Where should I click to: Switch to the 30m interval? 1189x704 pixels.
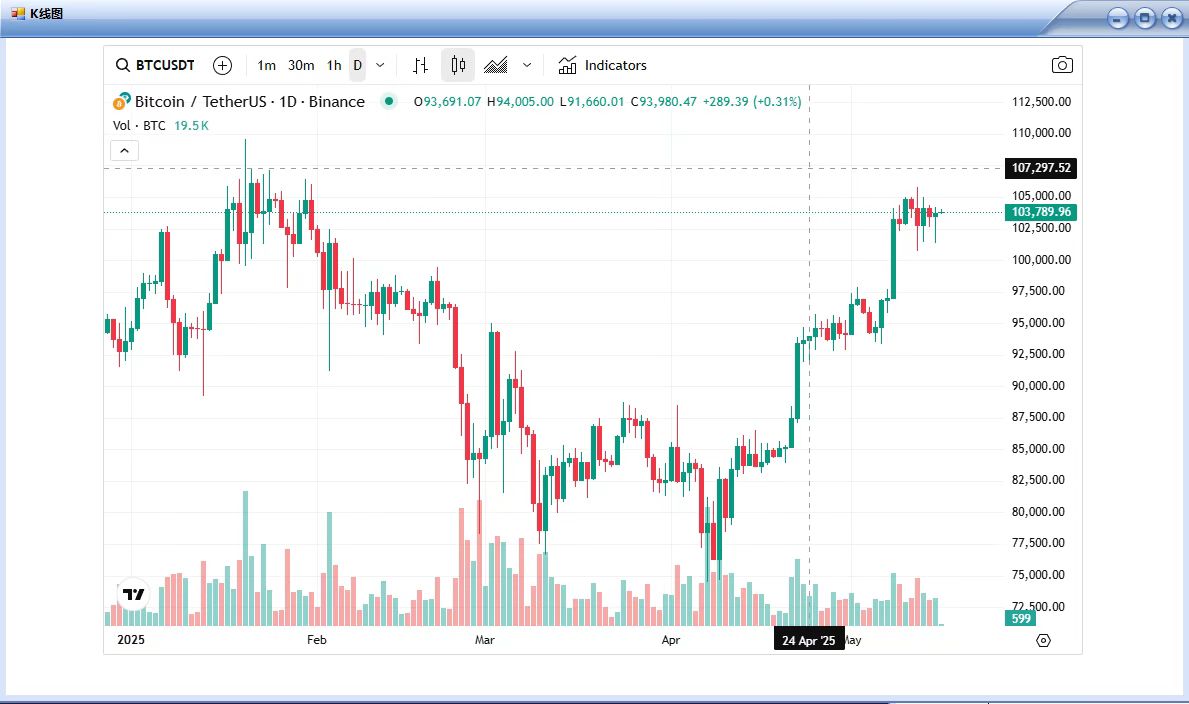pos(301,66)
